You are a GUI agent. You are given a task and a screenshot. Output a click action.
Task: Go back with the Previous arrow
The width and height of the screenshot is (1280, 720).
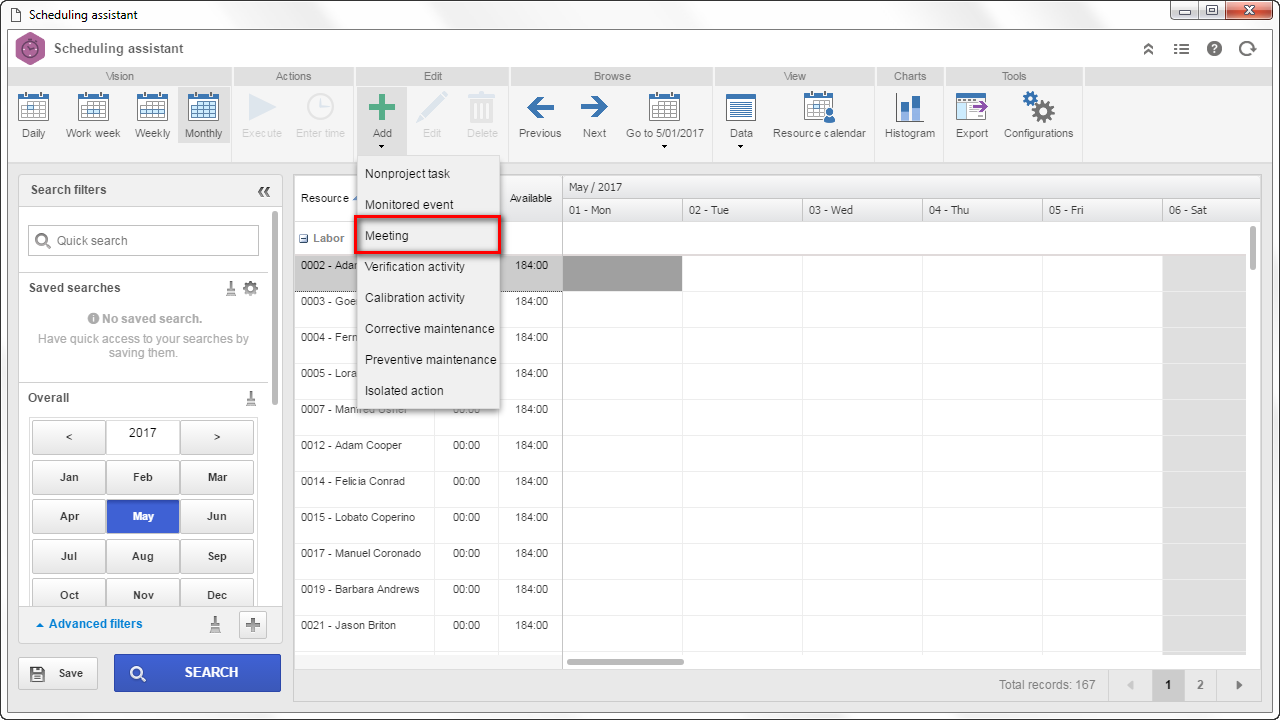[x=540, y=115]
